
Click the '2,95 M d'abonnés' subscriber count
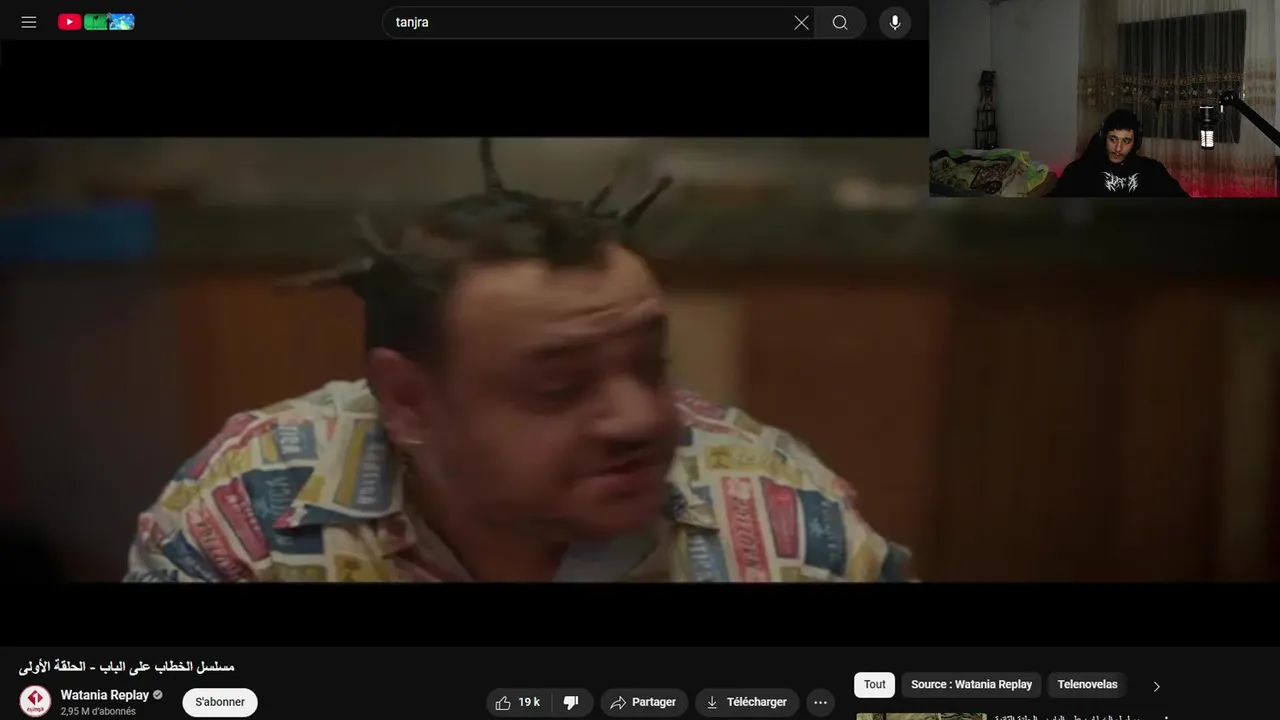(98, 712)
